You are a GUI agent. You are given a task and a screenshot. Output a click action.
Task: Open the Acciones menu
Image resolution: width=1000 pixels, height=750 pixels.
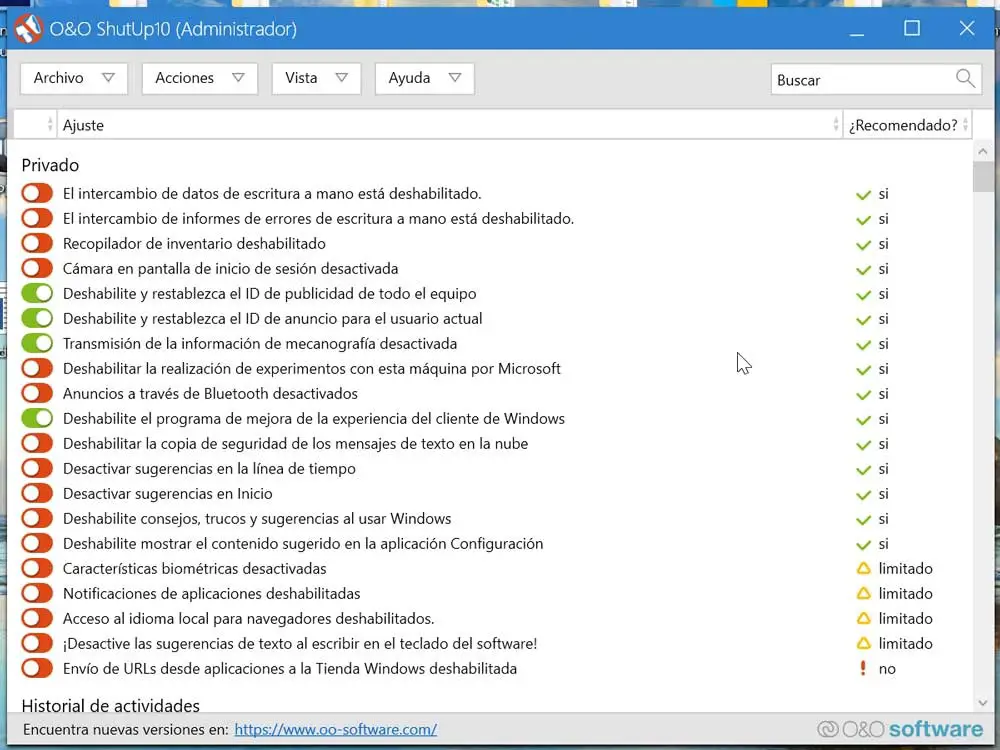pyautogui.click(x=200, y=78)
